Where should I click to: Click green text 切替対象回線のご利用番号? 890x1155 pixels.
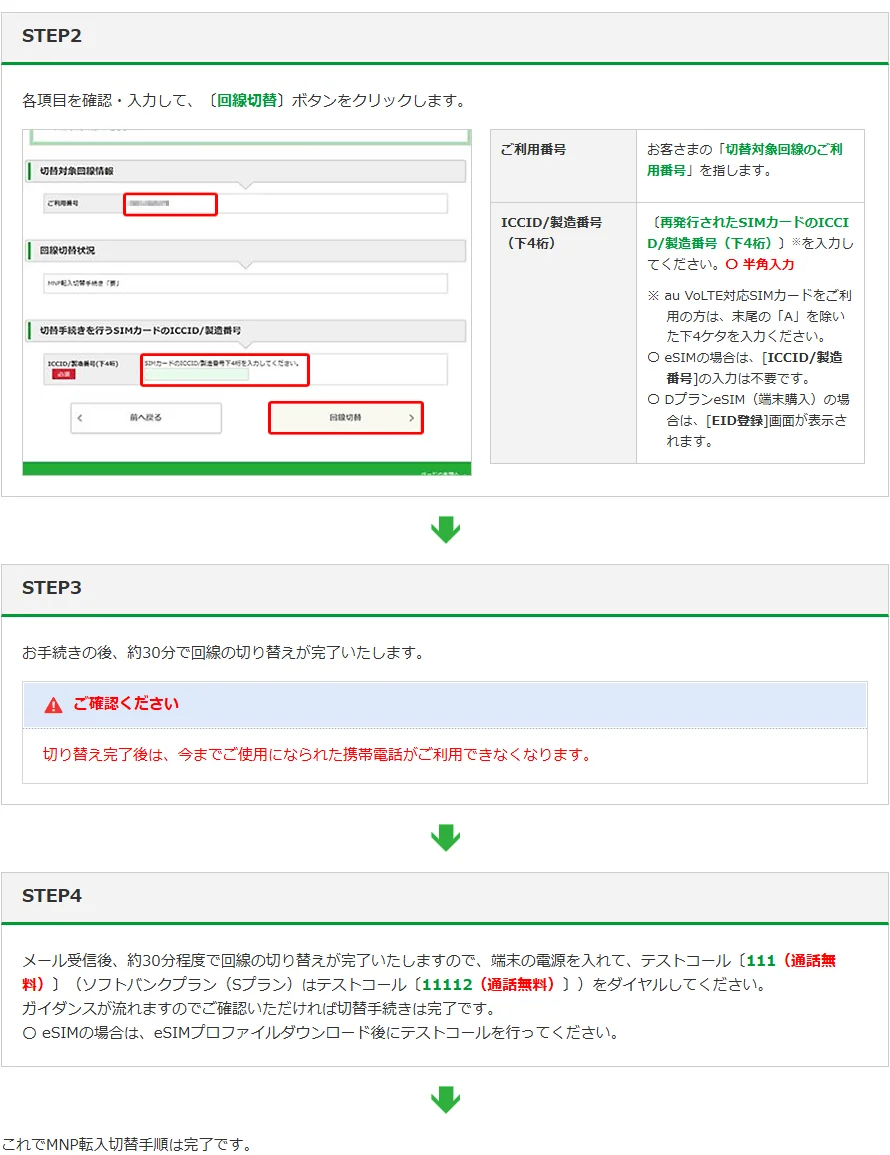pyautogui.click(x=744, y=160)
